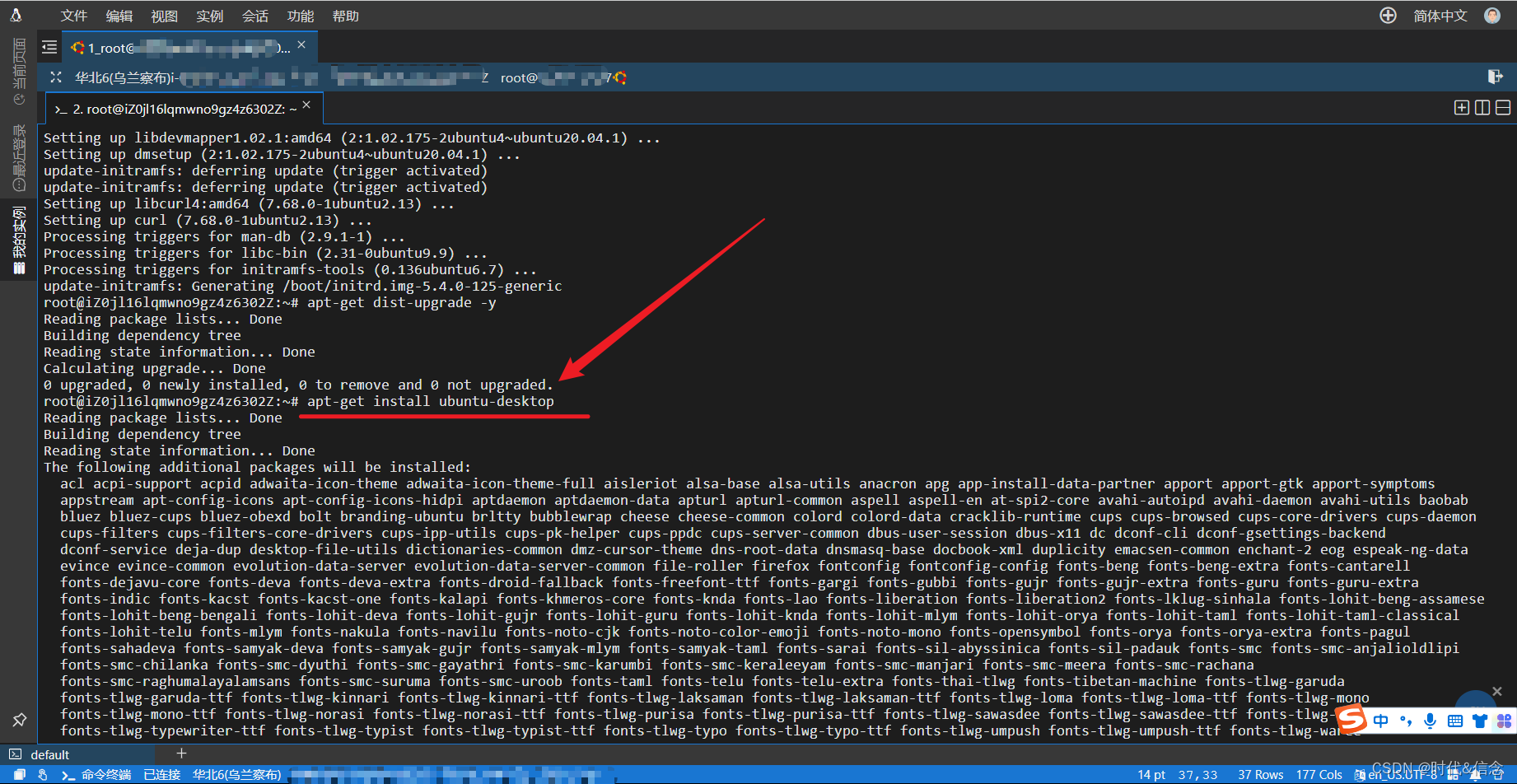Open the Sogou soft keyboard
Viewport: 1517px width, 784px height.
(x=1455, y=721)
